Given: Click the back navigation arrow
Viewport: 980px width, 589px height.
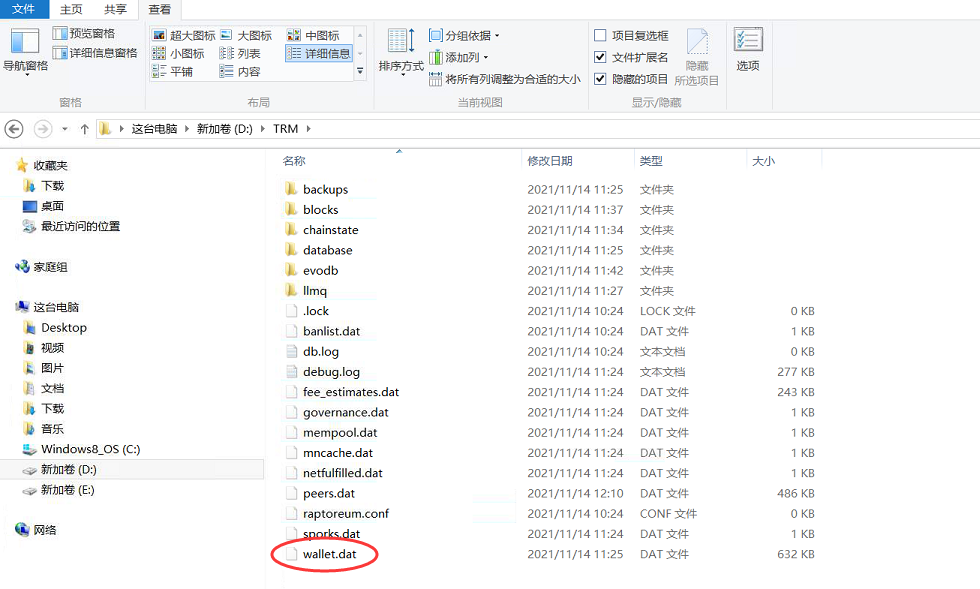Looking at the screenshot, I should coord(14,129).
